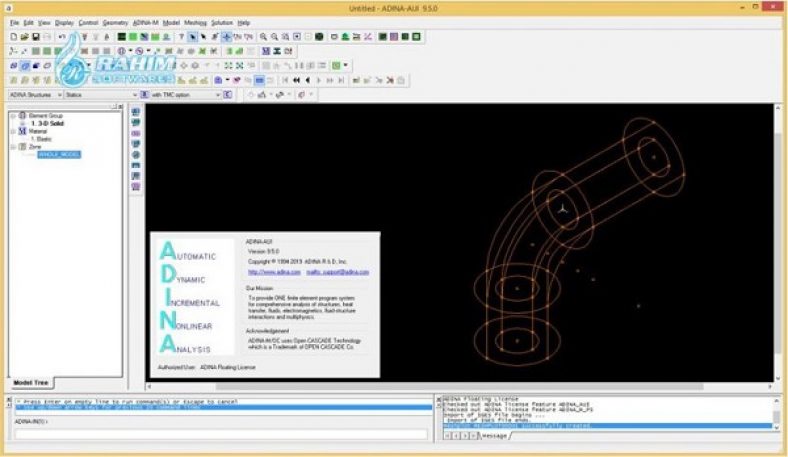The height and width of the screenshot is (457, 788).
Task: Click the fast rewind double-arrow icon
Action: [x=297, y=80]
